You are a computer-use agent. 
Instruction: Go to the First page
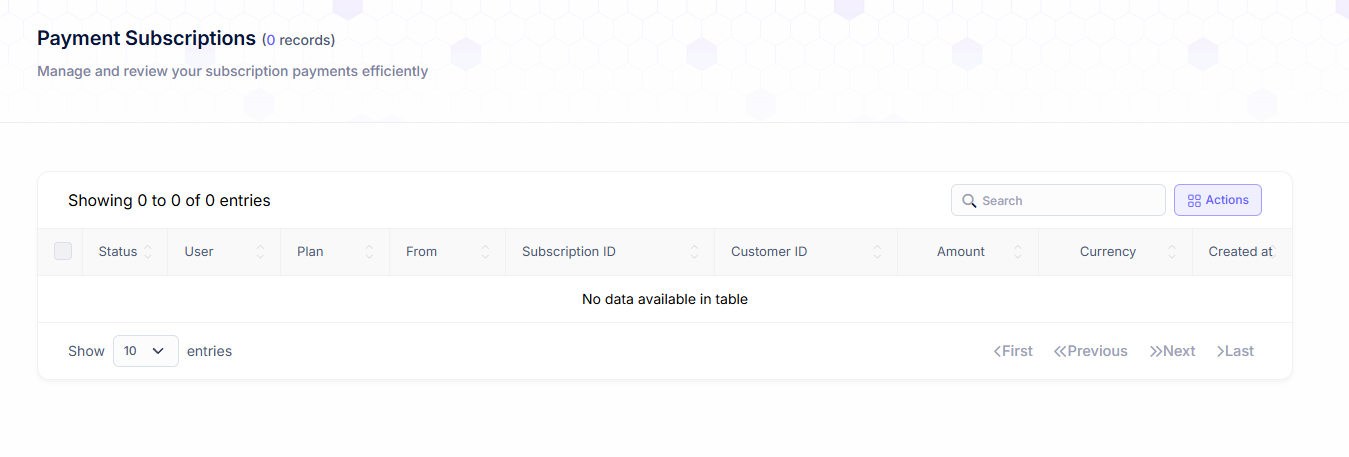pyautogui.click(x=1013, y=351)
